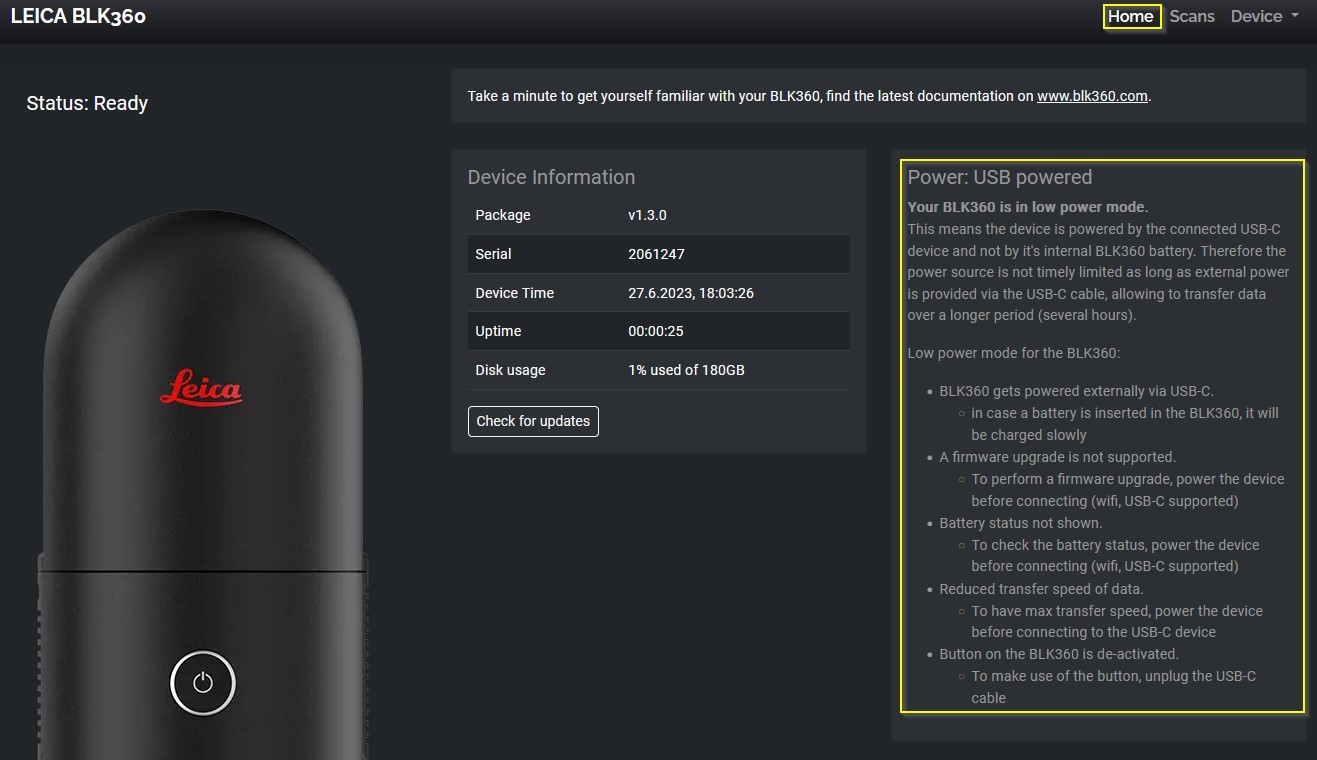The height and width of the screenshot is (760, 1317).
Task: Click the Power: USB powered heading
Action: [1000, 177]
